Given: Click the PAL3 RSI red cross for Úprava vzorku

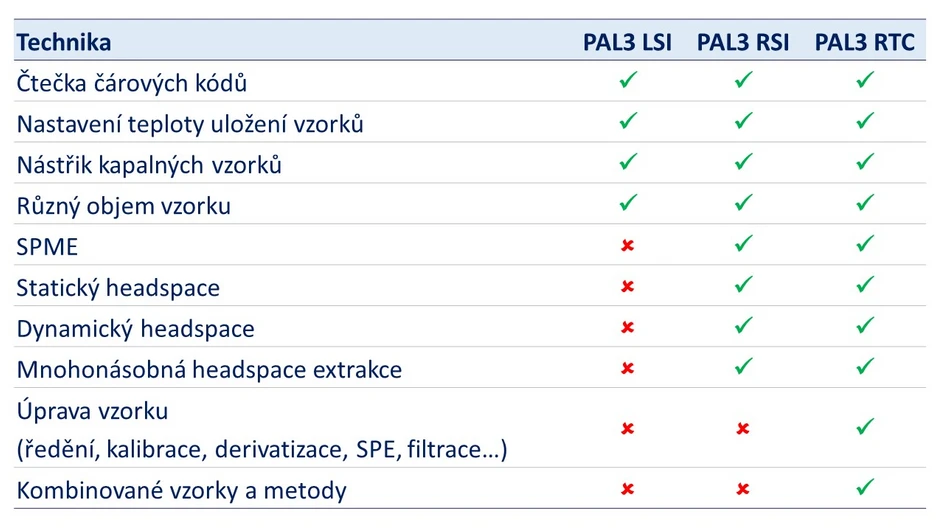Looking at the screenshot, I should coord(743,429).
